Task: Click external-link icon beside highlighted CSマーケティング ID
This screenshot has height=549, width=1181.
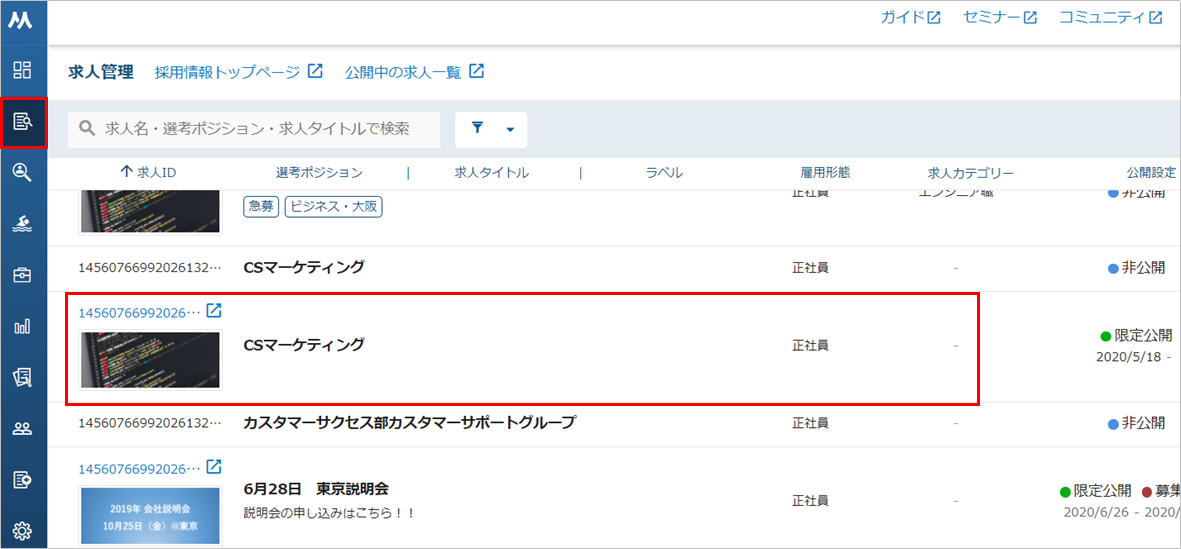Action: (x=214, y=311)
